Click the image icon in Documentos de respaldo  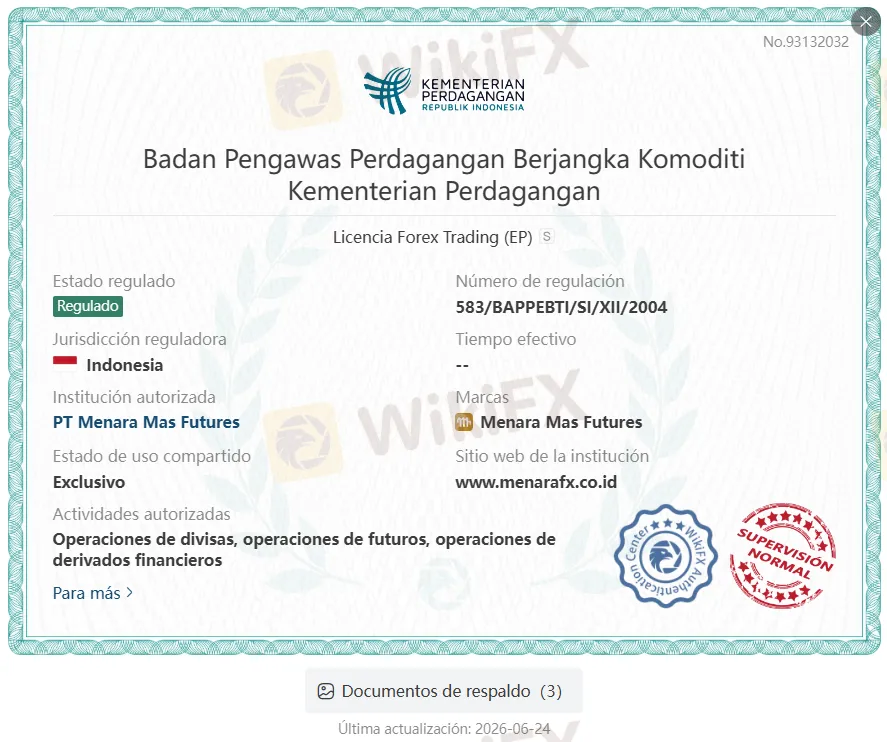326,691
